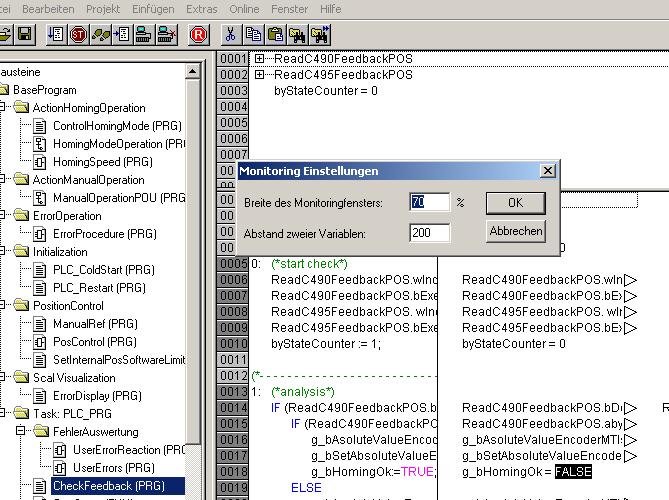
Task: Click the Copy icon in toolbar
Action: 253,34
